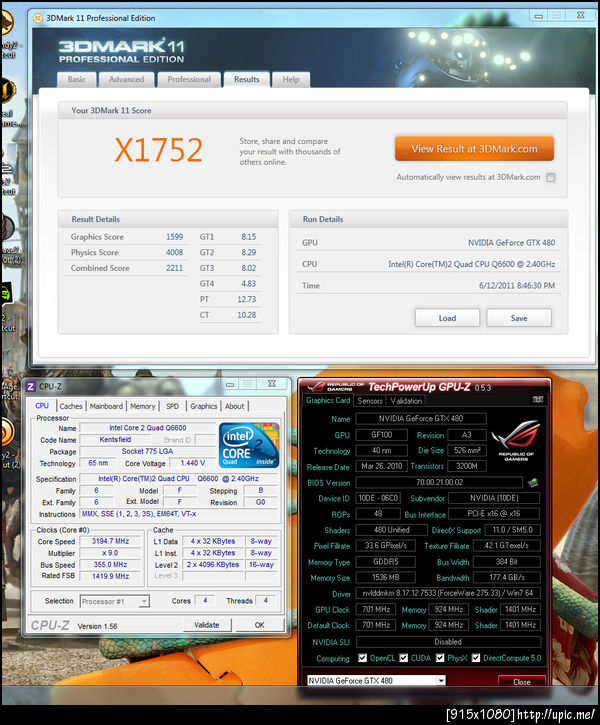Click the Load button in Run Details

447,318
